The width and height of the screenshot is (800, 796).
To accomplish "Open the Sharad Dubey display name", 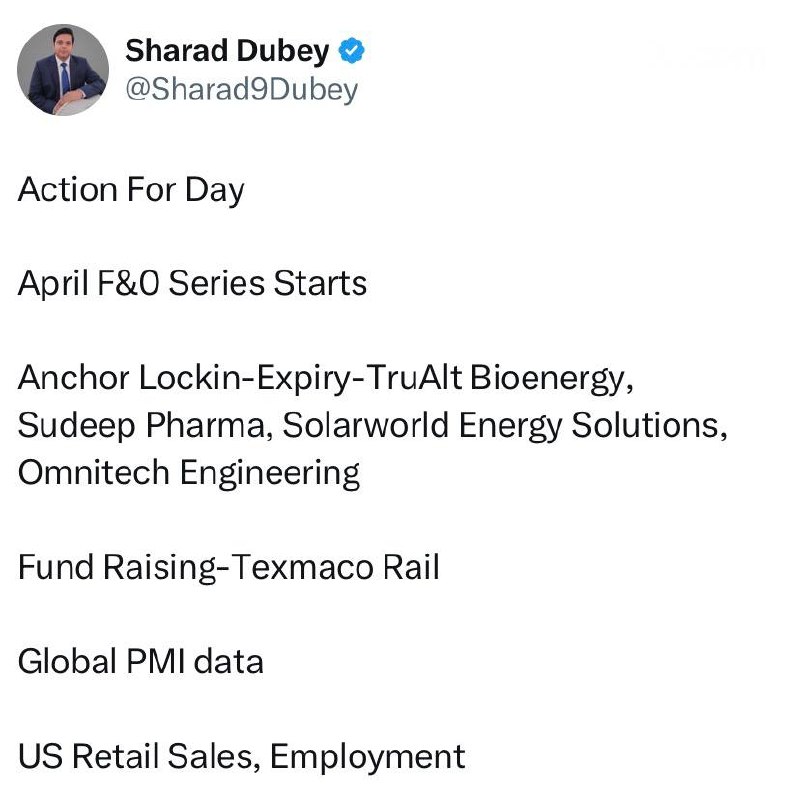I will click(227, 50).
